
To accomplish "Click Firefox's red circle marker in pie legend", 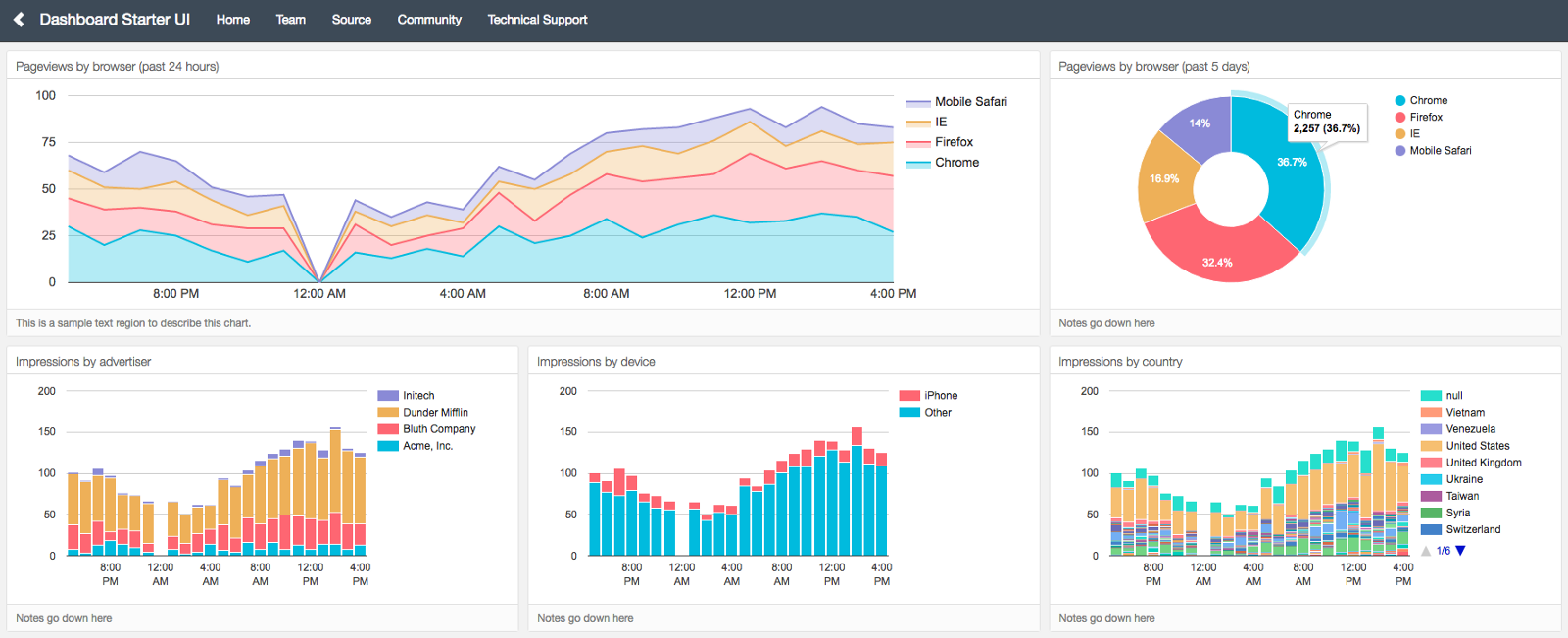I will [1400, 118].
